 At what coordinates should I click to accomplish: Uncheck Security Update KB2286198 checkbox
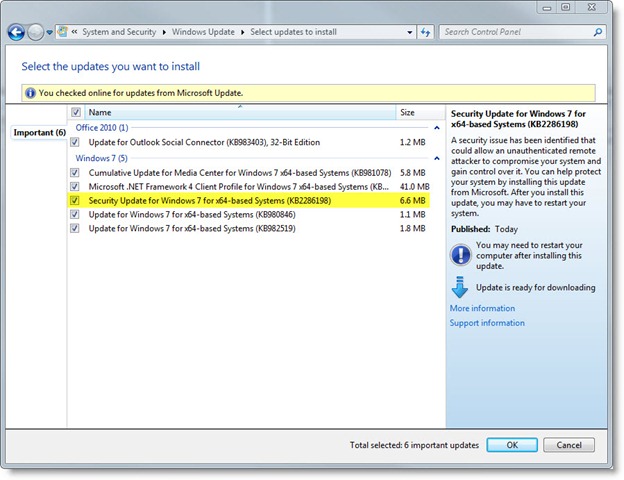pyautogui.click(x=74, y=201)
